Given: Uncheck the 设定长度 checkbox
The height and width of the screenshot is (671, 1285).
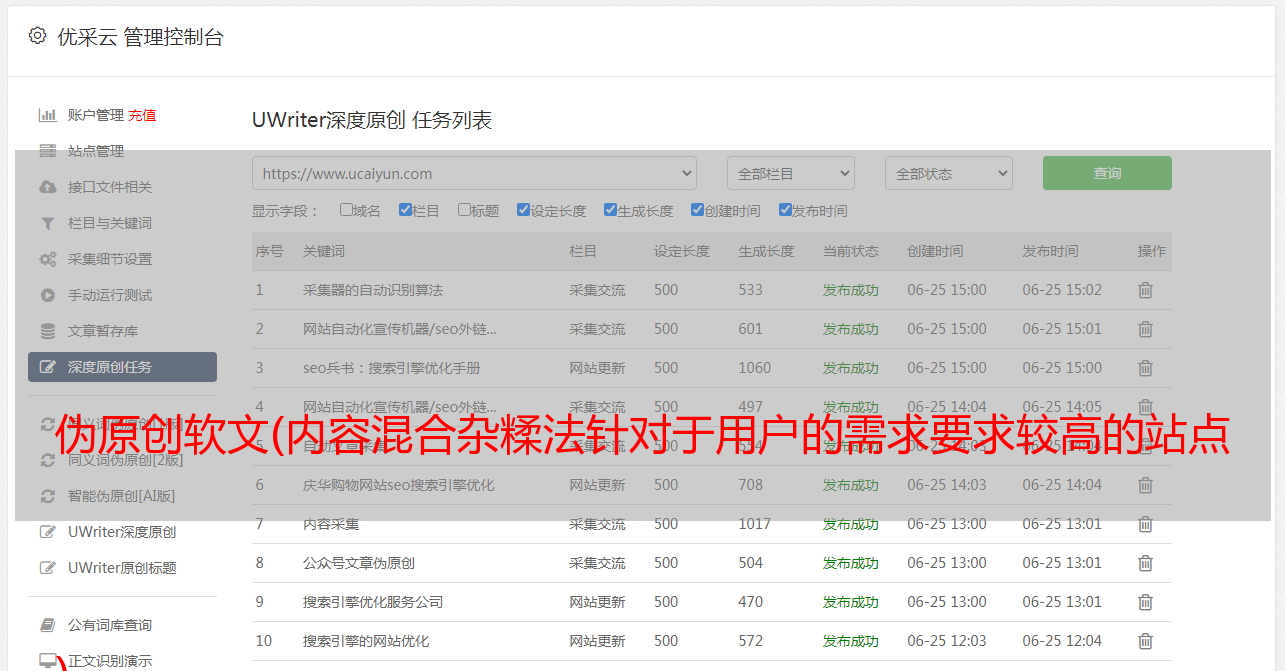Looking at the screenshot, I should tap(523, 210).
